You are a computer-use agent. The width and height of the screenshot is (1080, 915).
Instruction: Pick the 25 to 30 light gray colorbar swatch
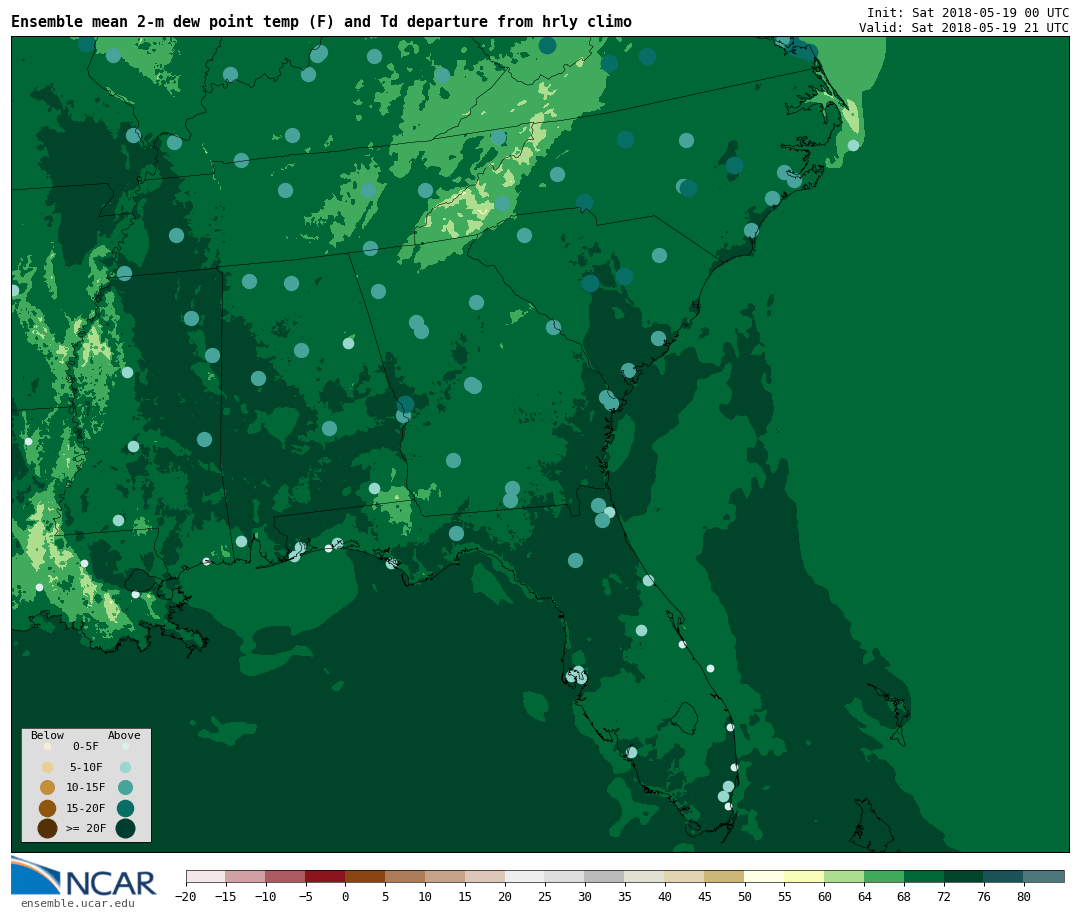pos(565,876)
